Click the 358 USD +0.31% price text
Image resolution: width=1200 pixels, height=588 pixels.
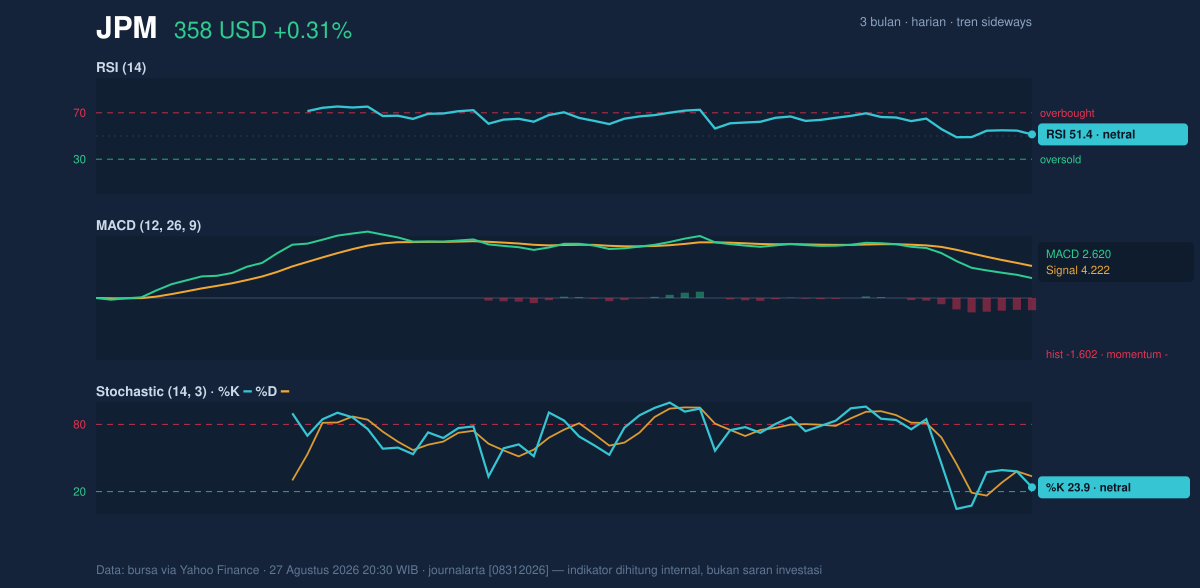tap(263, 31)
